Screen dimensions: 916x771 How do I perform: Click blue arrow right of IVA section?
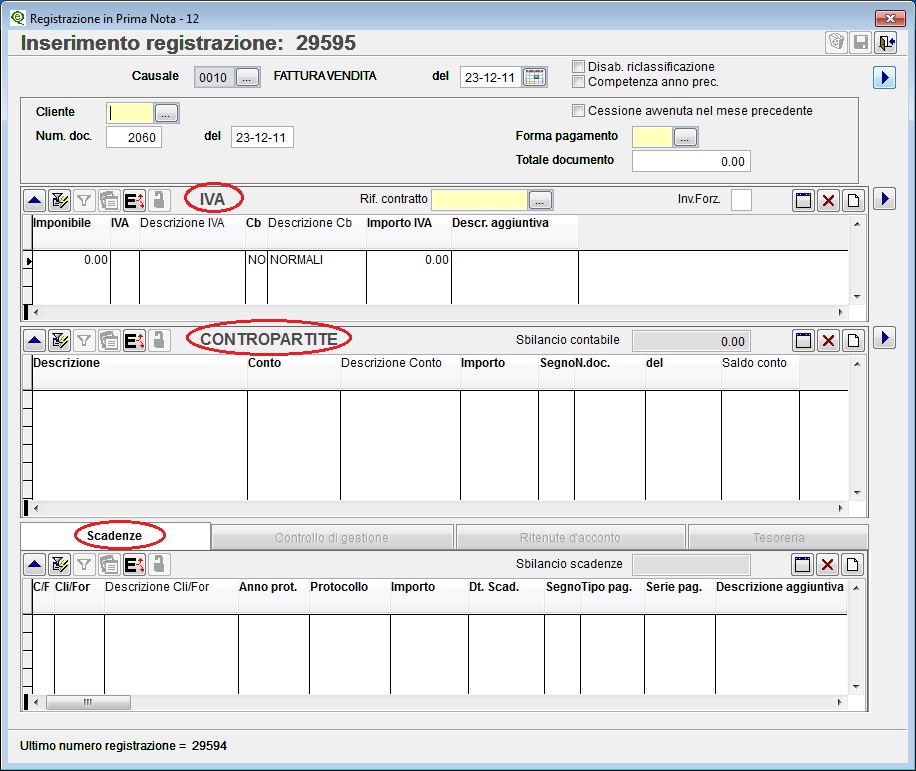(884, 199)
